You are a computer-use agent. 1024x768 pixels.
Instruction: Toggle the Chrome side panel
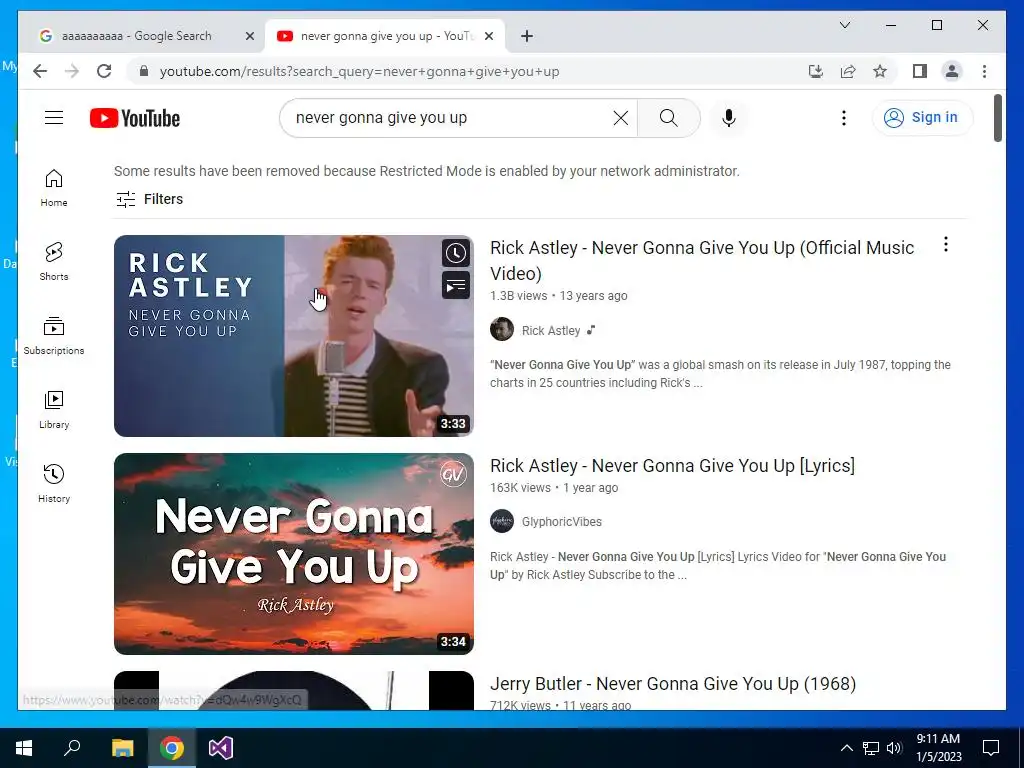coord(920,71)
